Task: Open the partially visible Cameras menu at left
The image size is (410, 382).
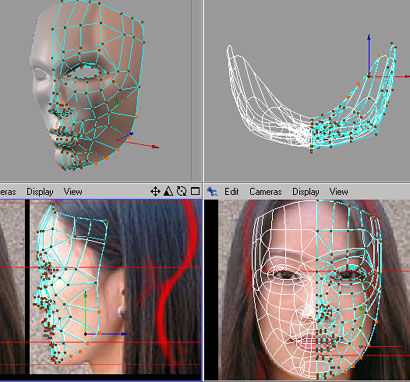Action: pos(8,192)
